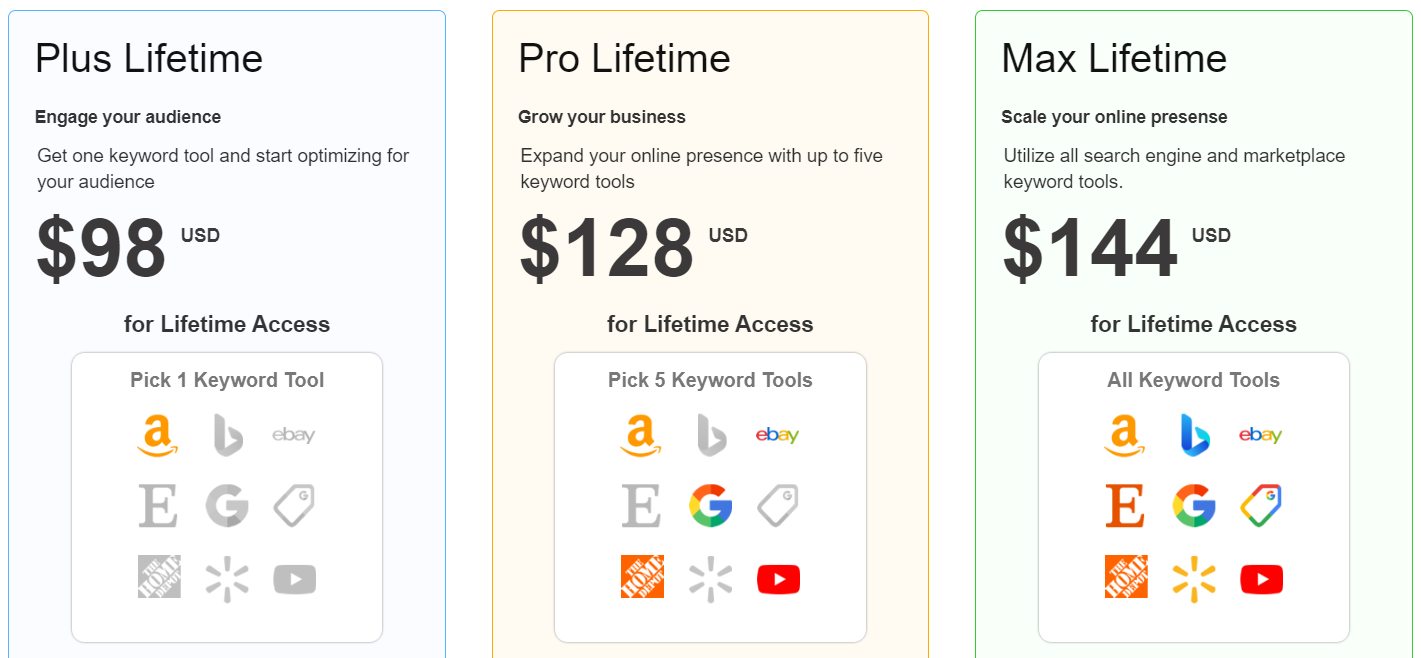Pick the yellow Walmart spark in Max Lifetime

pos(1194,579)
